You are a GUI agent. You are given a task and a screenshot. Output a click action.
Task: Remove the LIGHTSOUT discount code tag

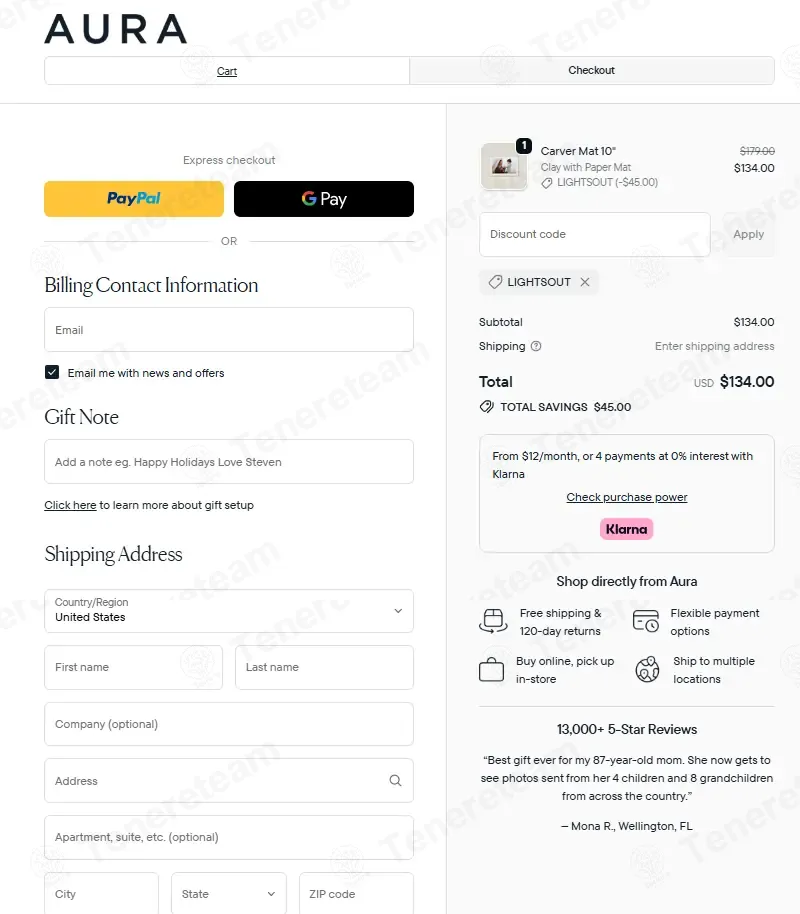pyautogui.click(x=585, y=282)
